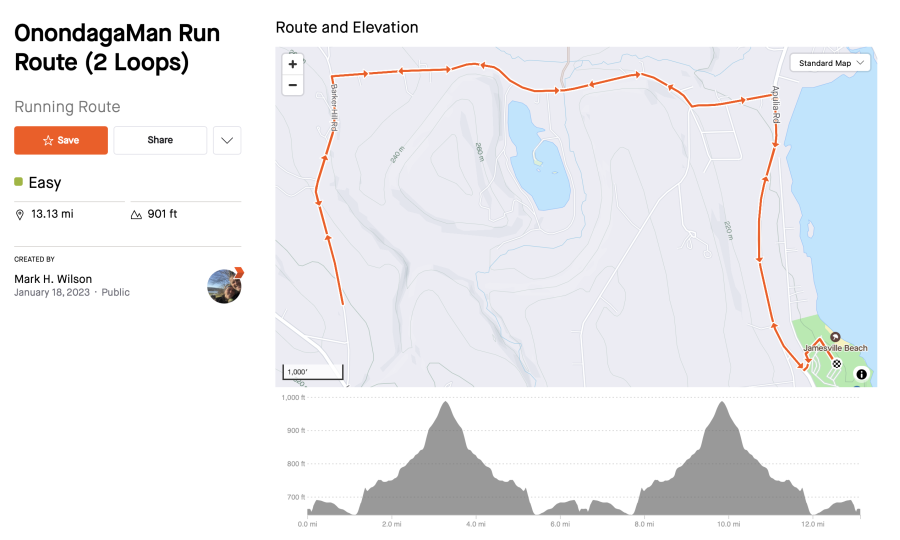Zoom out on the route map
The width and height of the screenshot is (900, 540).
tap(293, 85)
